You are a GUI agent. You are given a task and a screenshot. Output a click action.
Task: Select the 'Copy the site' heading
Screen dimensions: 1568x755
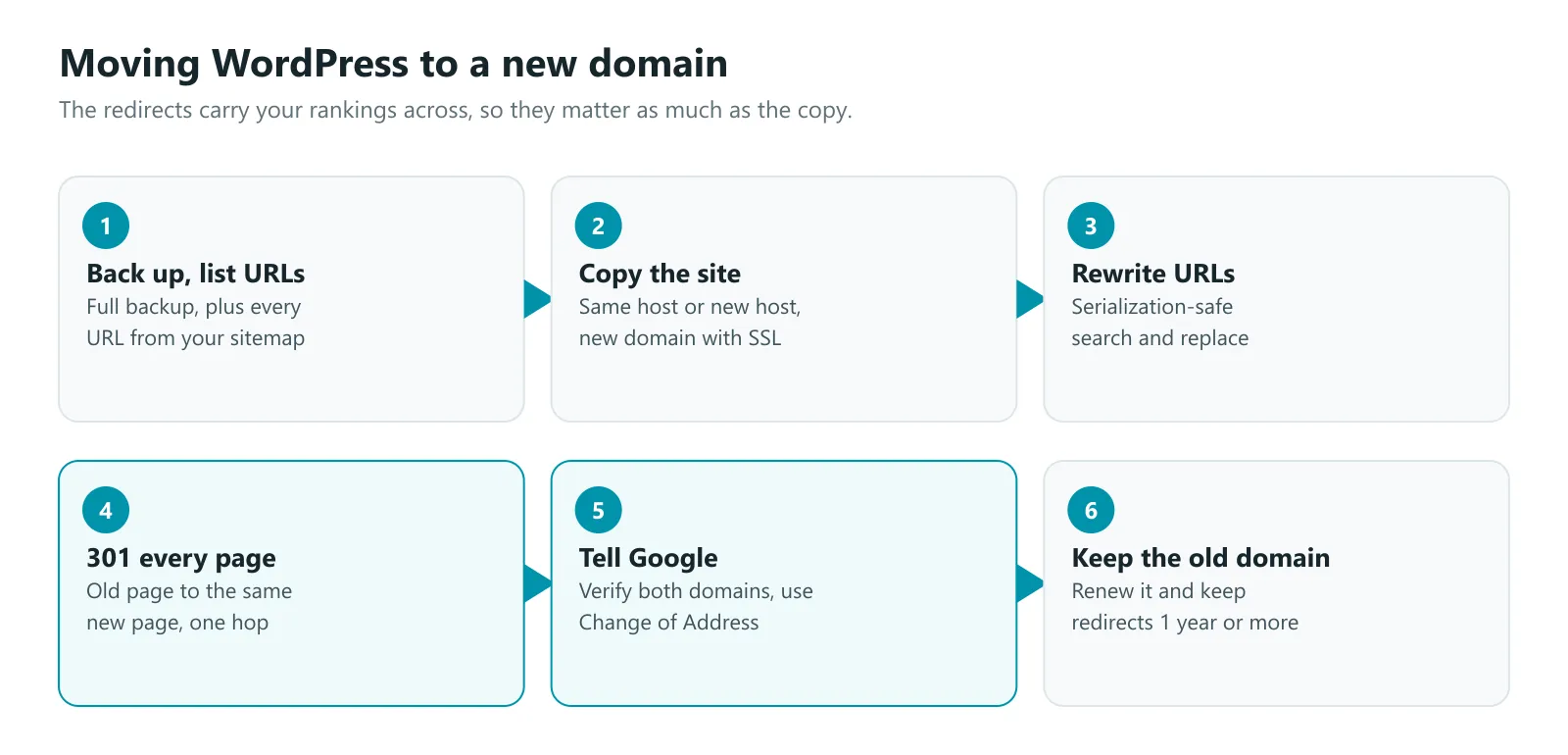(x=660, y=274)
